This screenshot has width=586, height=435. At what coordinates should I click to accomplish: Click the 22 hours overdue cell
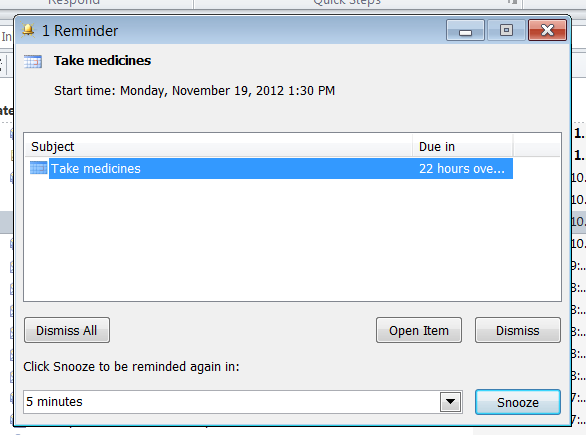(x=462, y=169)
